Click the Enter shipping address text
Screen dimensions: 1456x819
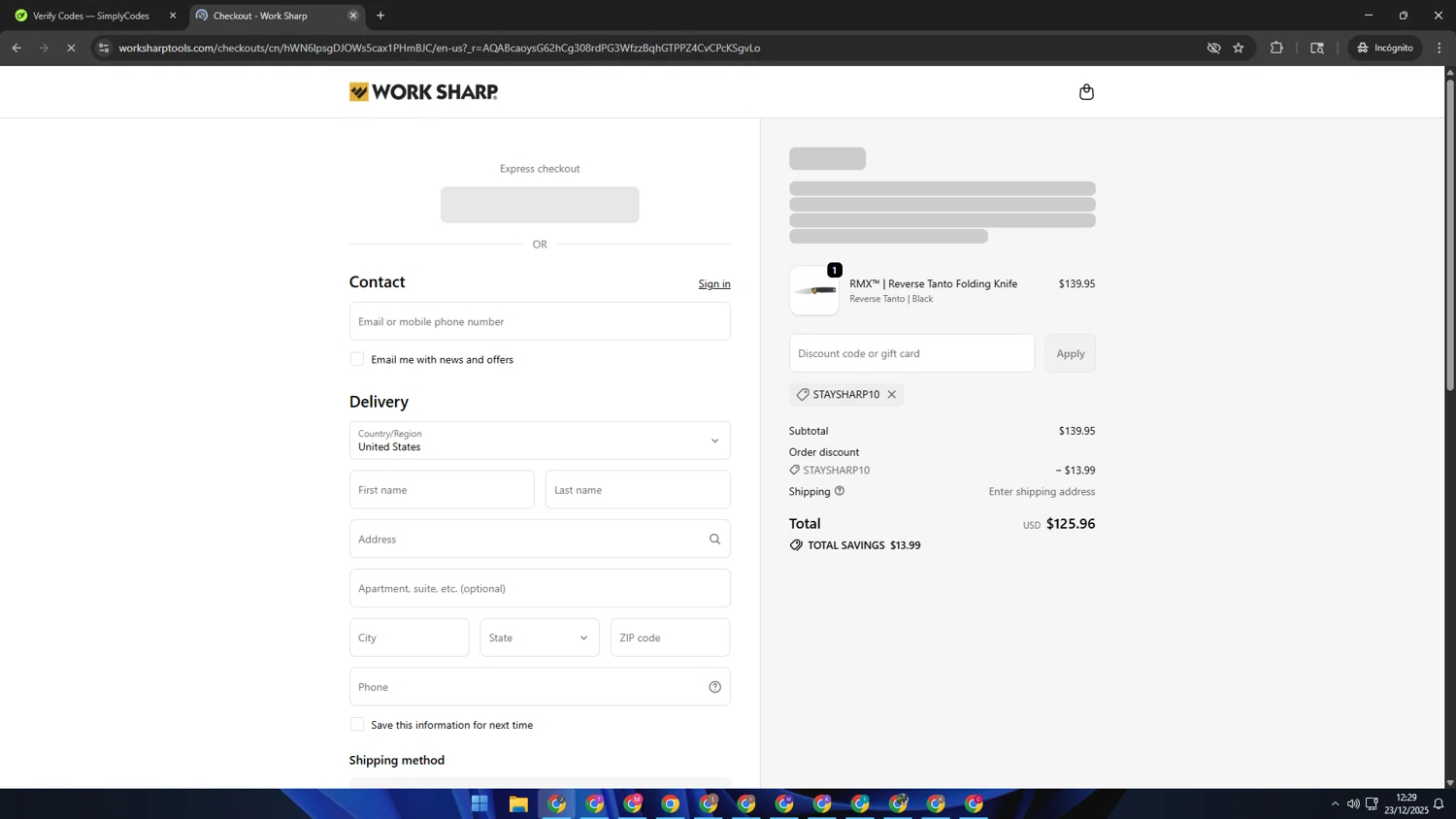1042,491
